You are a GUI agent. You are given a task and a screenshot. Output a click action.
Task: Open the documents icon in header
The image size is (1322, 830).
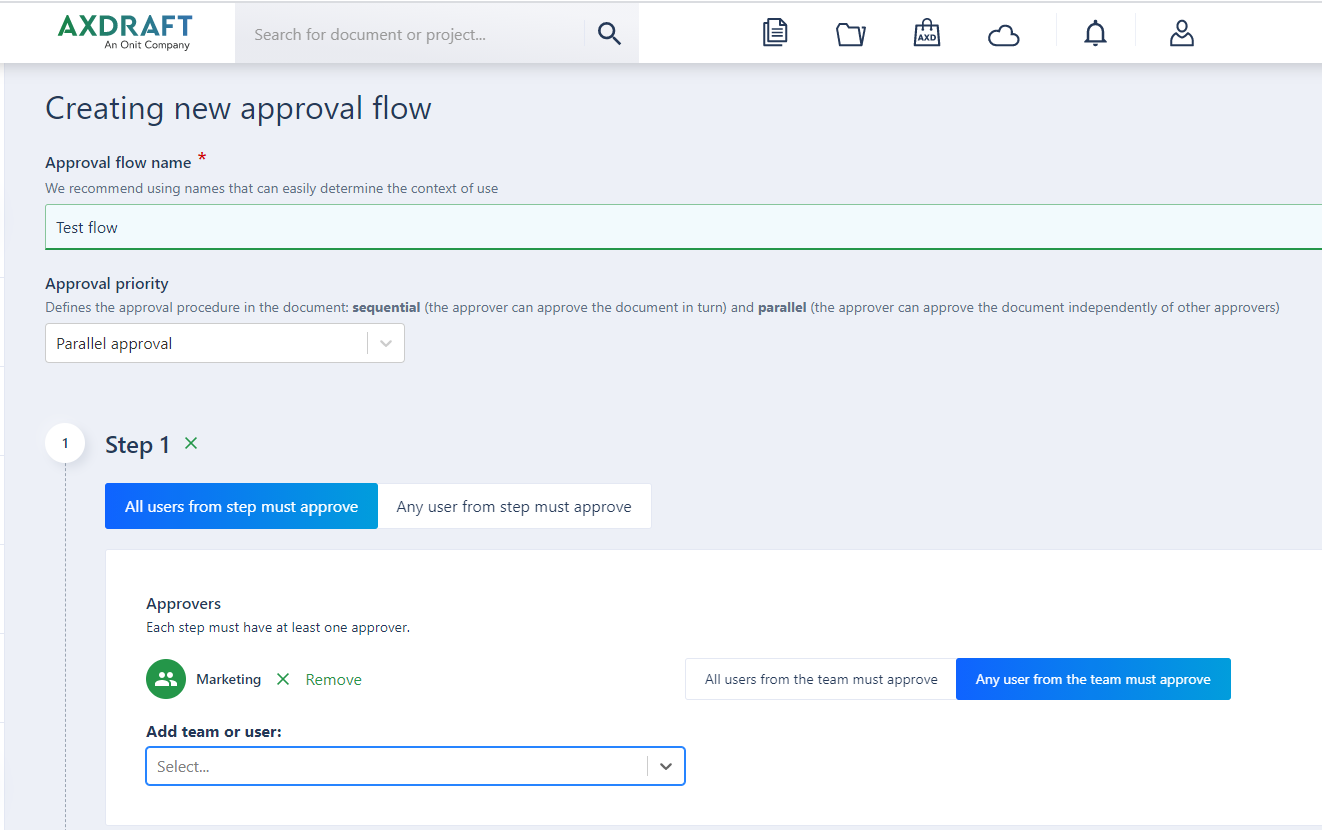coord(774,33)
